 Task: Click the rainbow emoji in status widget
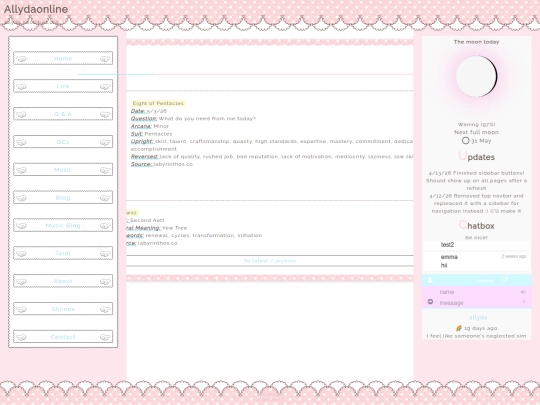(459, 328)
